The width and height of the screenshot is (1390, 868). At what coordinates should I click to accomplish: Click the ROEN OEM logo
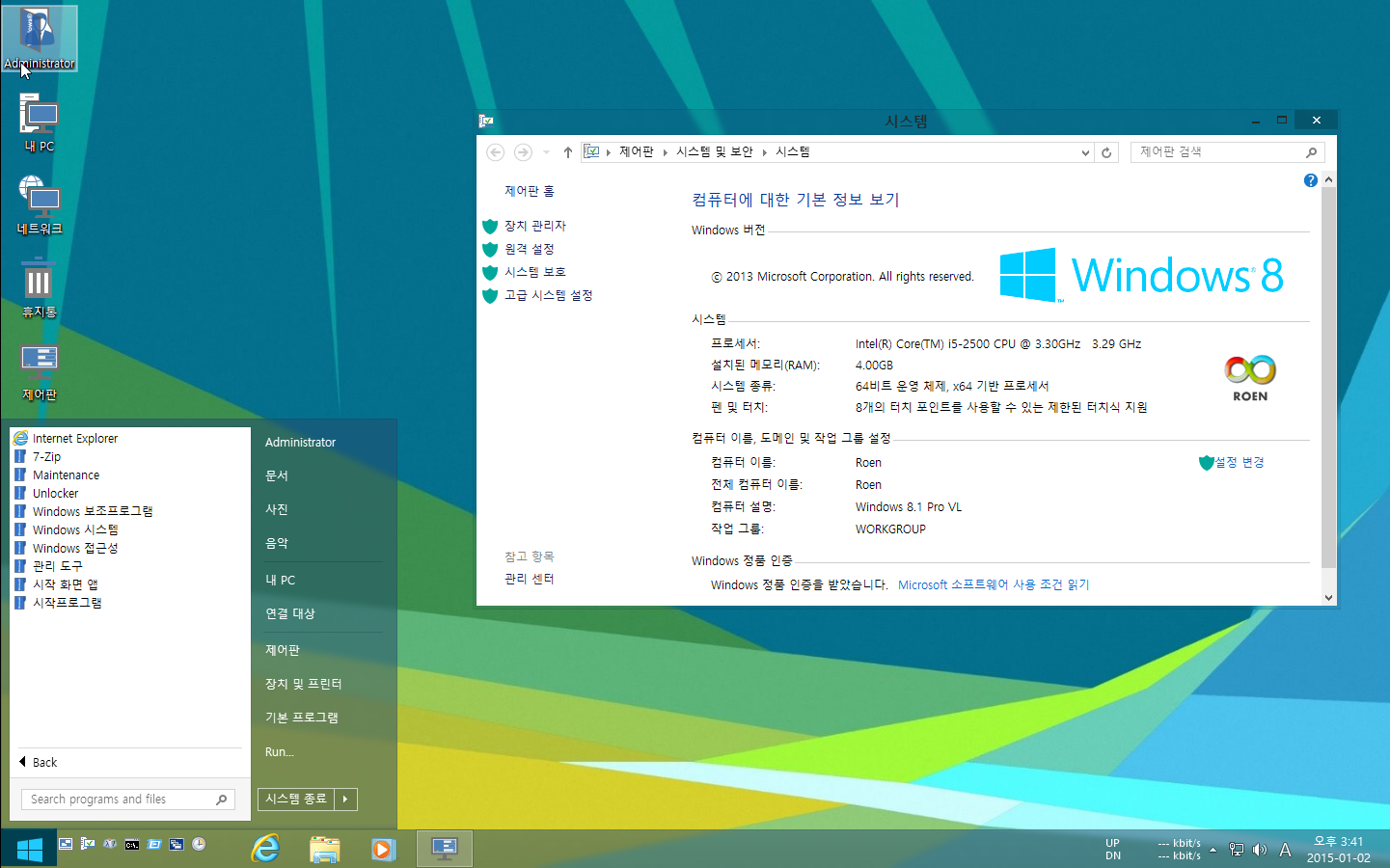1250,378
